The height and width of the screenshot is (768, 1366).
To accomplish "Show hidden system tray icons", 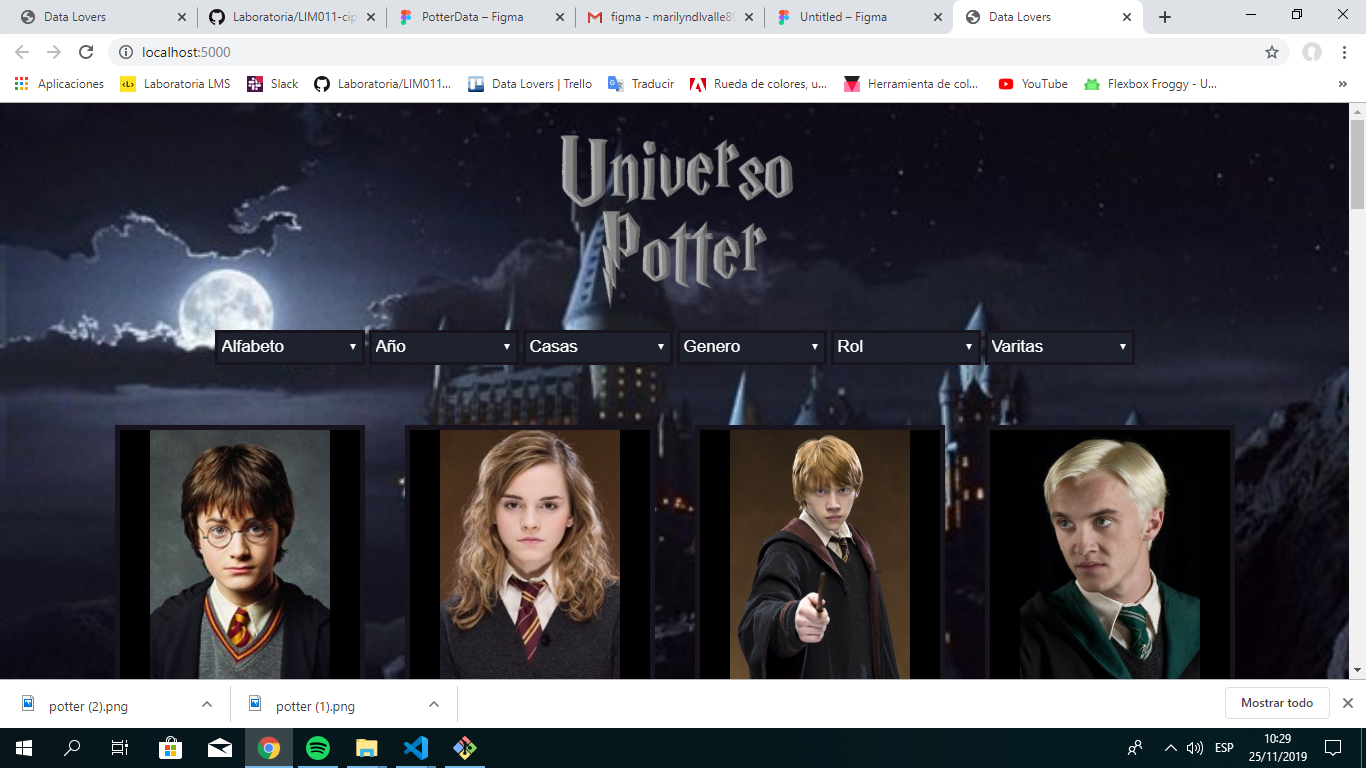I will pyautogui.click(x=1171, y=748).
